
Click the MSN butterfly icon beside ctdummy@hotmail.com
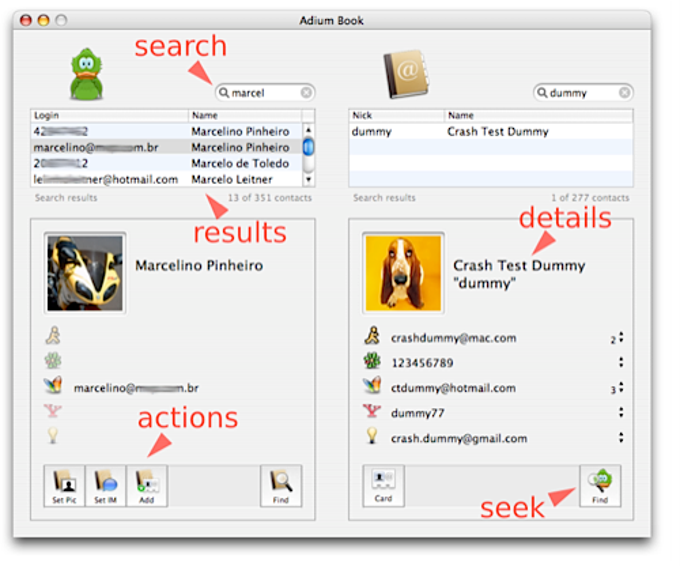pos(372,385)
